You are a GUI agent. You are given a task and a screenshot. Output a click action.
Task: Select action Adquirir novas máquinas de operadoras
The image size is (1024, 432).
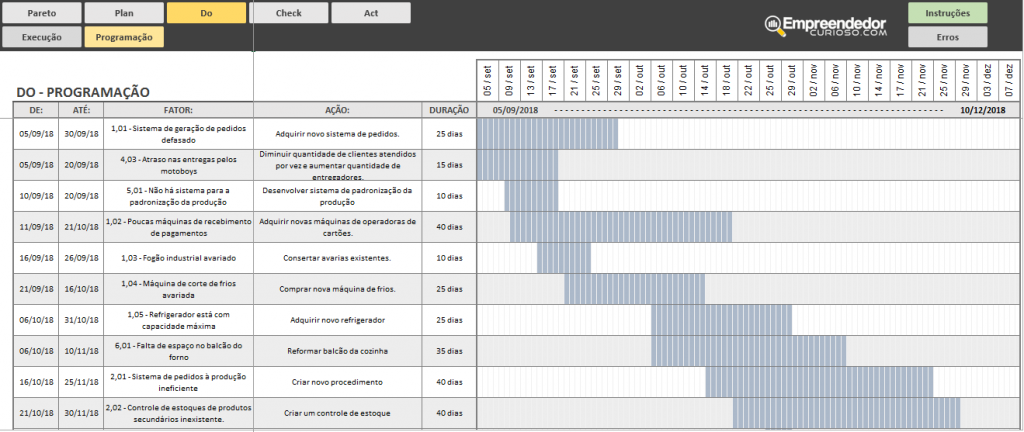click(x=337, y=227)
